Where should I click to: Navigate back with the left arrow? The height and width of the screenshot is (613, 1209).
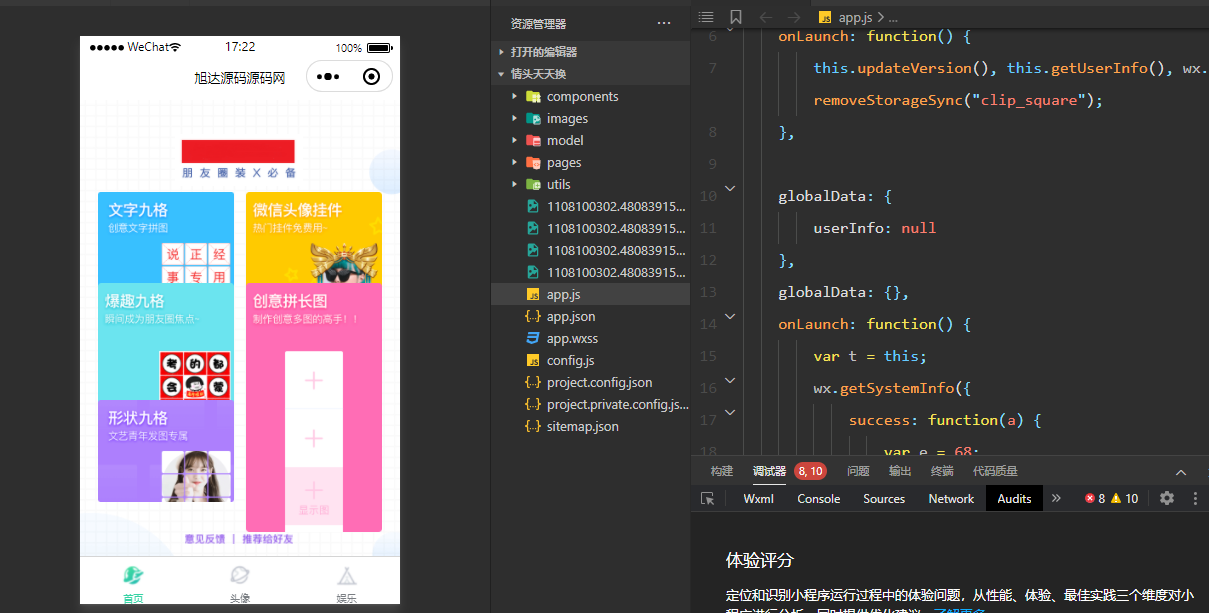(x=766, y=17)
